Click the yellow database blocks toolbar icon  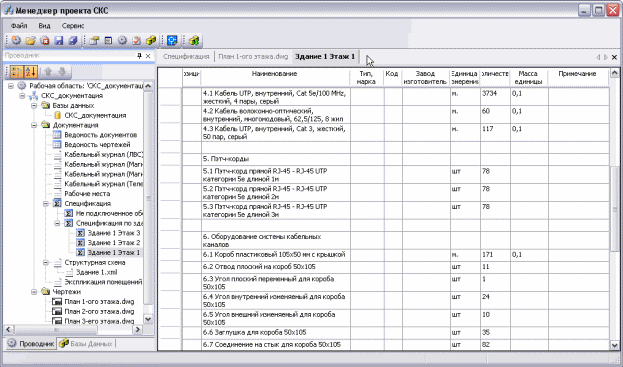[151, 41]
